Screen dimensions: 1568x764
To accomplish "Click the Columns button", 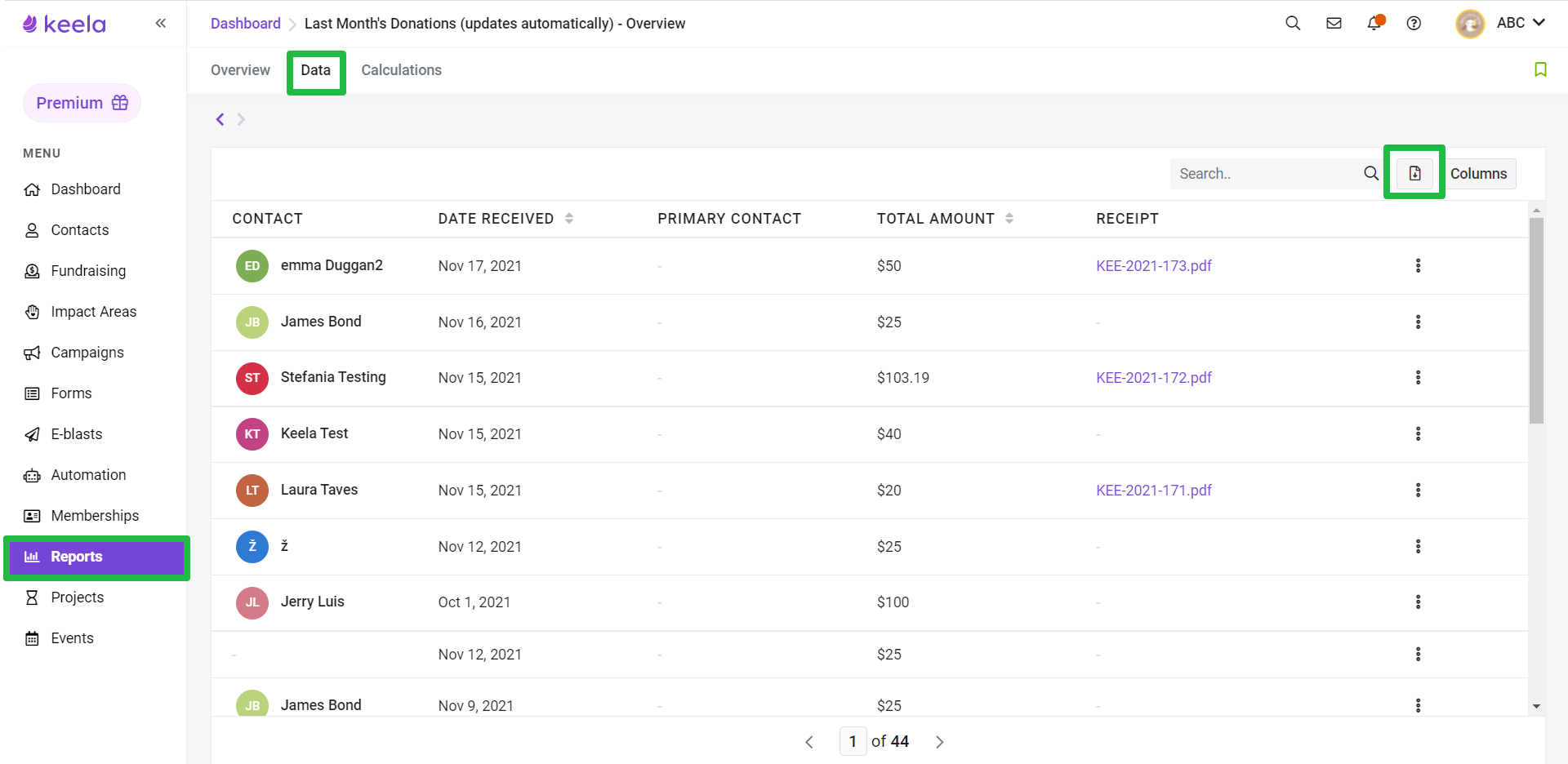I will (x=1478, y=174).
